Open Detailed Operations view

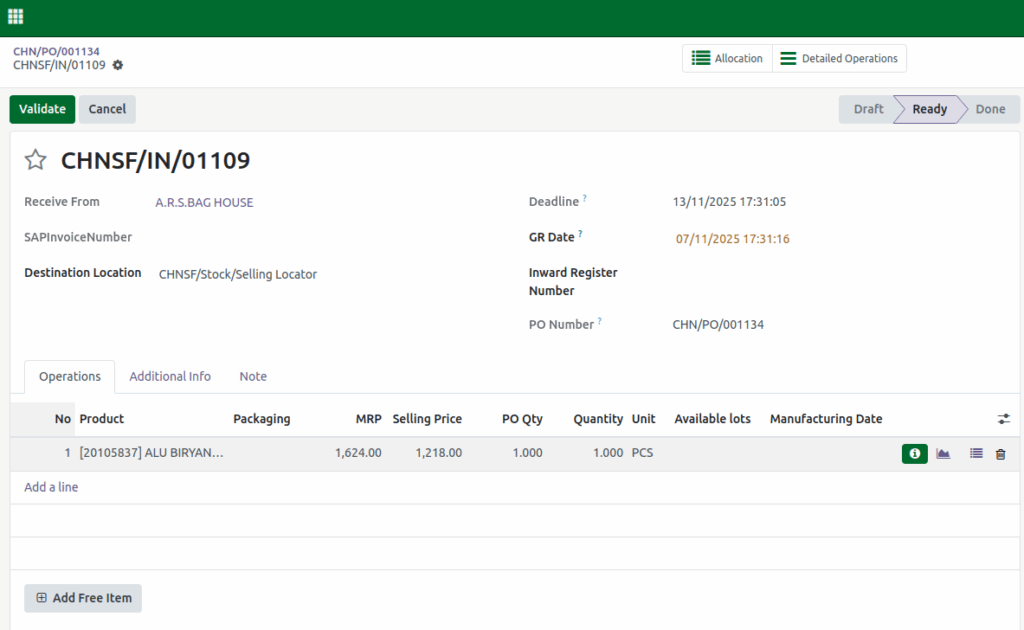pos(839,58)
